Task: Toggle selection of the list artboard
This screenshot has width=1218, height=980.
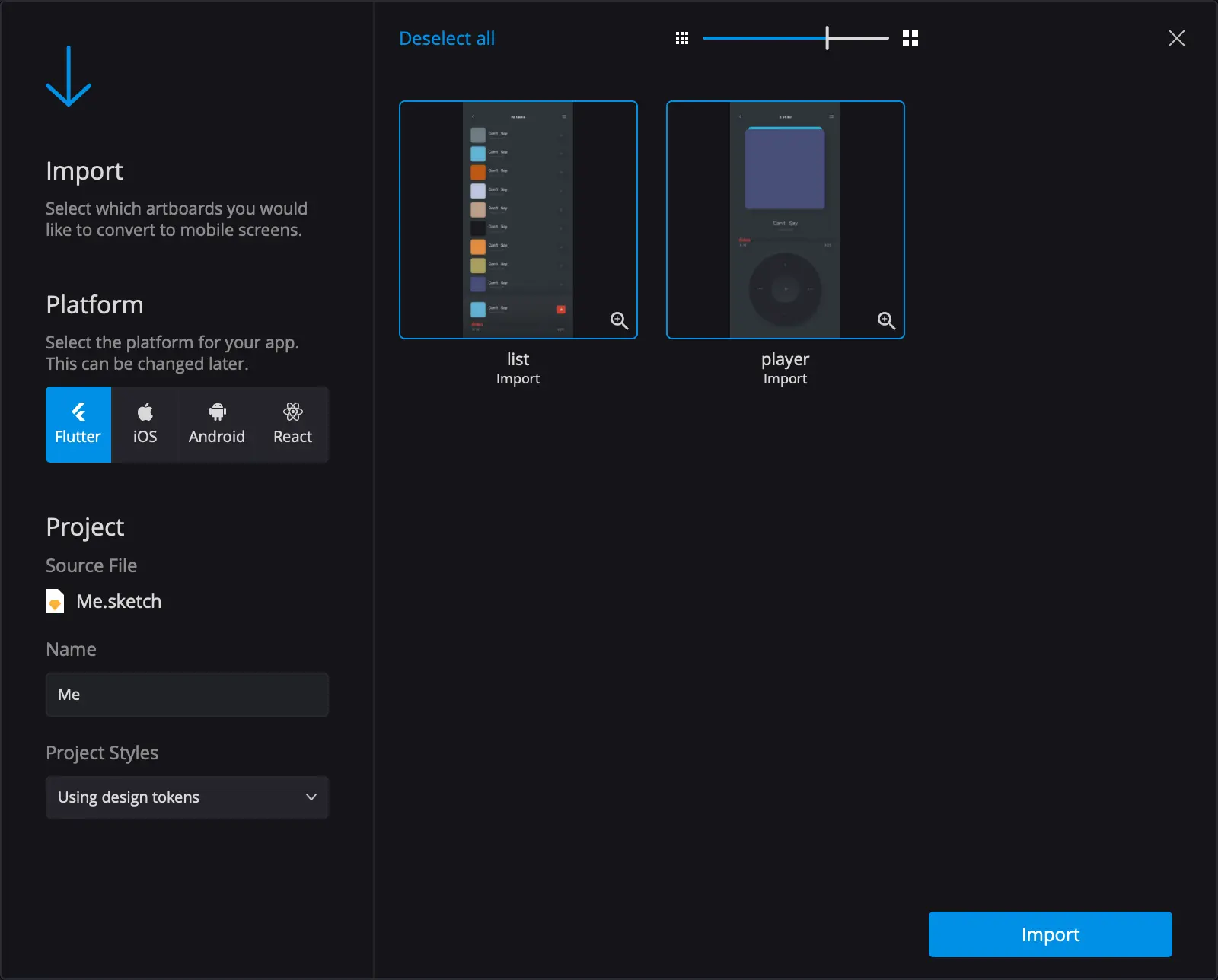Action: point(518,220)
